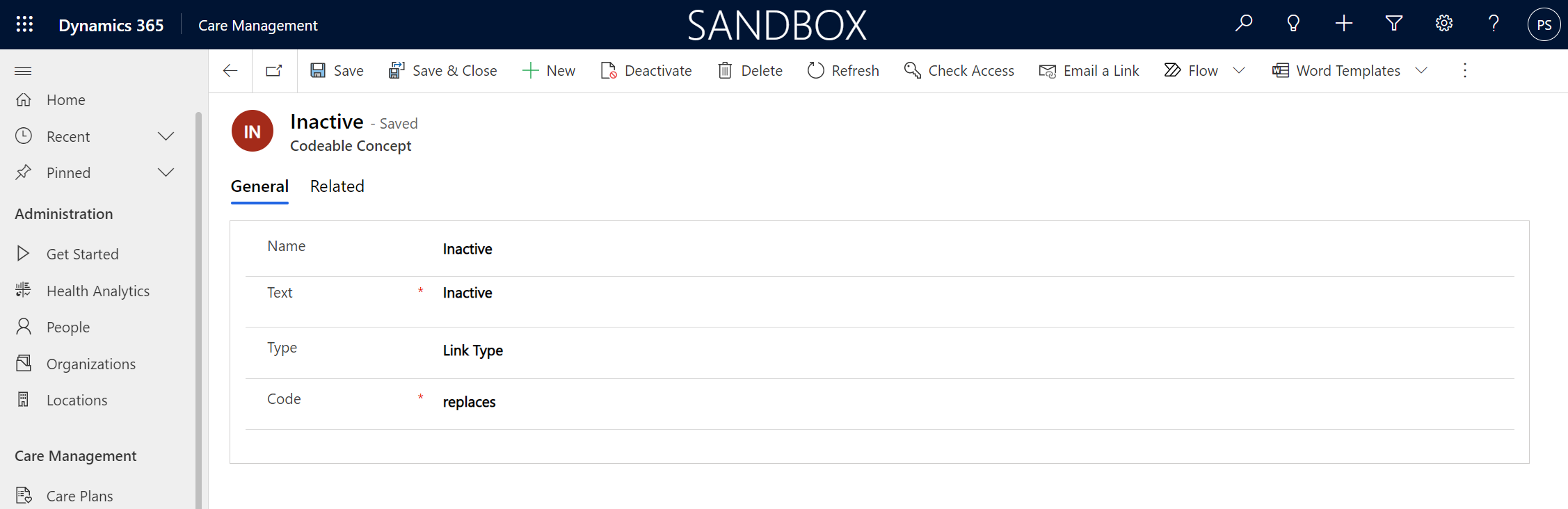Click the Home house icon
The width and height of the screenshot is (1568, 509).
pyautogui.click(x=24, y=99)
